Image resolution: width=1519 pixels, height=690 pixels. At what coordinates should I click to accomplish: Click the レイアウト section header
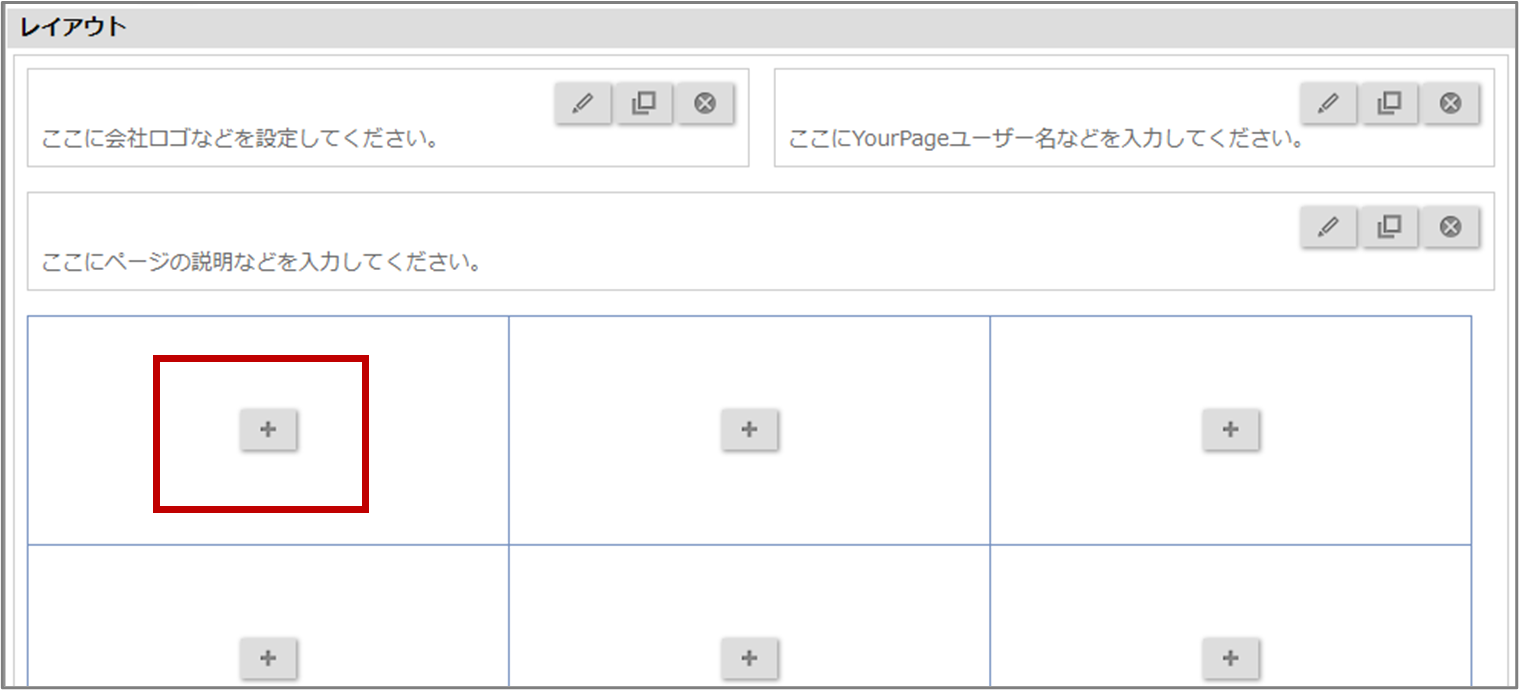(759, 27)
